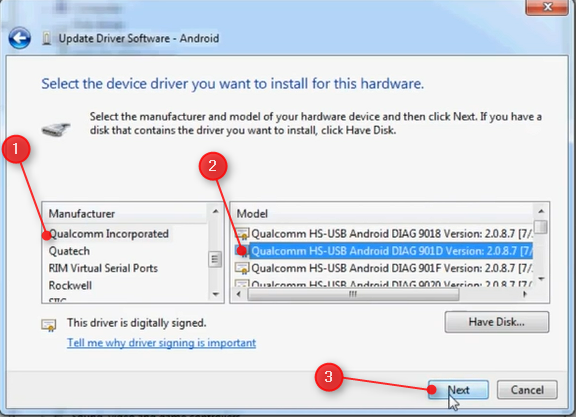Click Model list scroll down arrow
Viewport: 576px width, 417px height.
point(541,279)
